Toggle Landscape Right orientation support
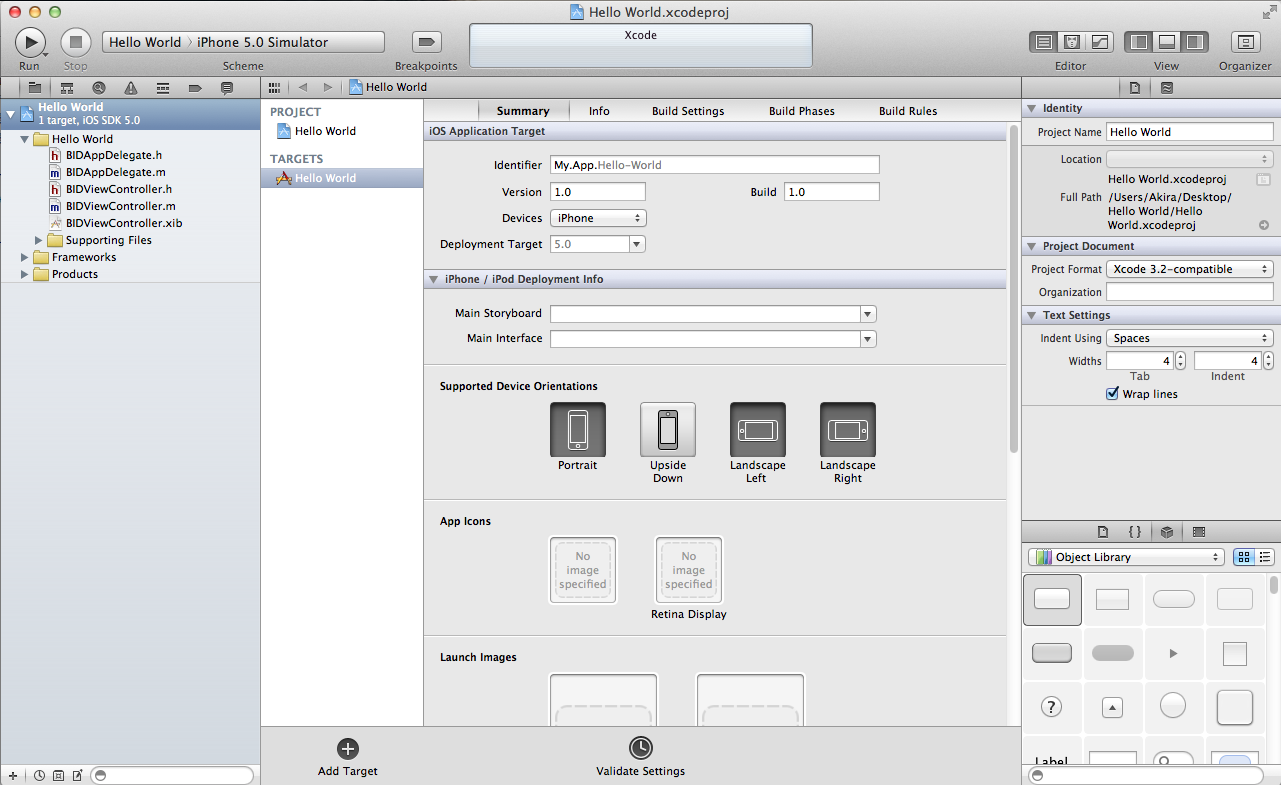This screenshot has width=1281, height=785. (848, 430)
